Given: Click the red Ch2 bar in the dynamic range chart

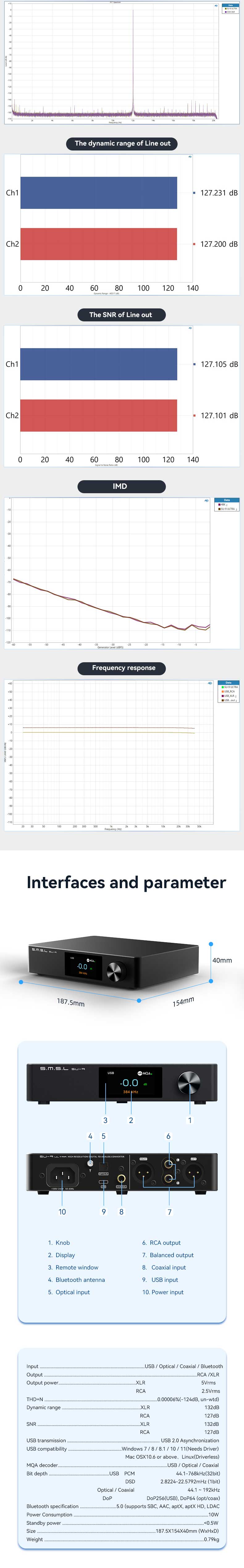Looking at the screenshot, I should tap(99, 244).
